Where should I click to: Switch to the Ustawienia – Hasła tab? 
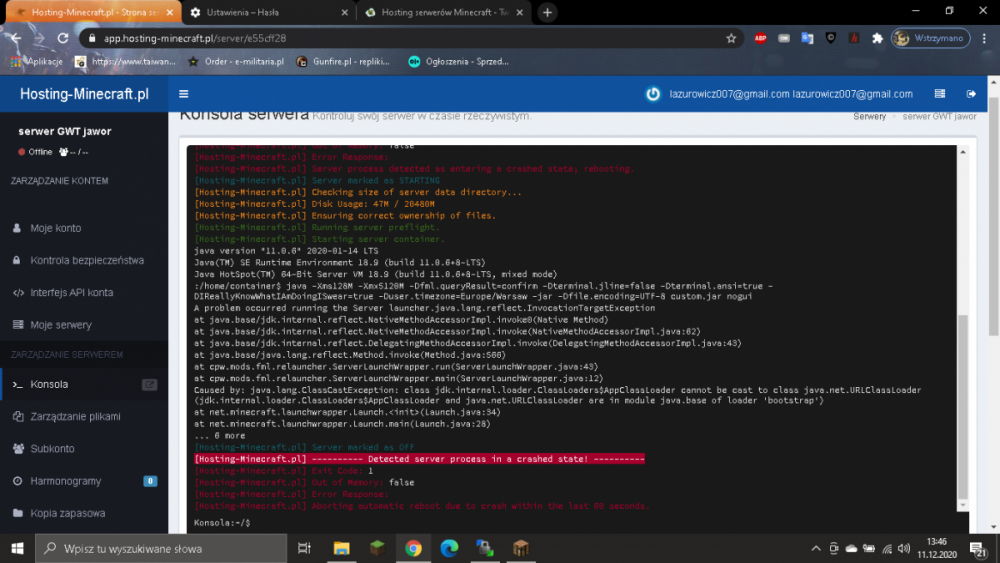[270, 12]
